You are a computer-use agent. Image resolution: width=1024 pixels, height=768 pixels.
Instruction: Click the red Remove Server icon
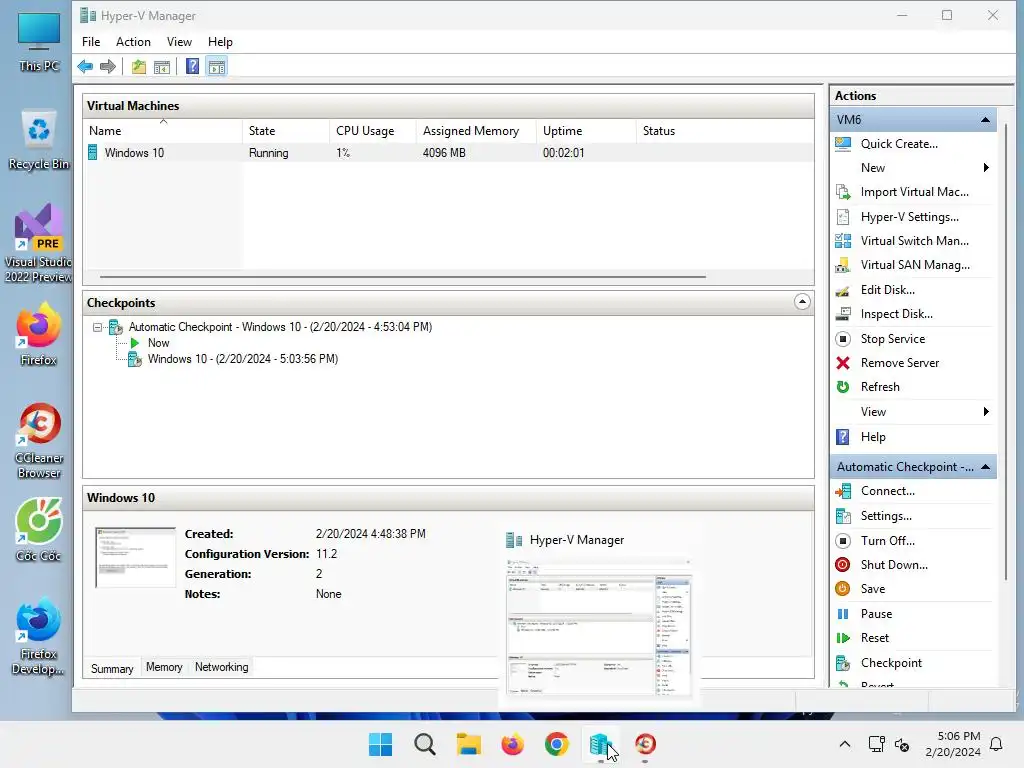pos(843,363)
